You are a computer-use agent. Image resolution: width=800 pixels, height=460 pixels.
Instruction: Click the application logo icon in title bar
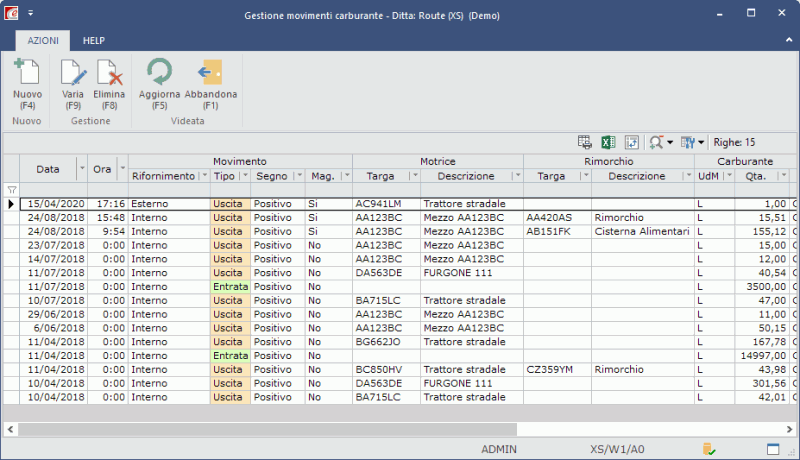(11, 13)
